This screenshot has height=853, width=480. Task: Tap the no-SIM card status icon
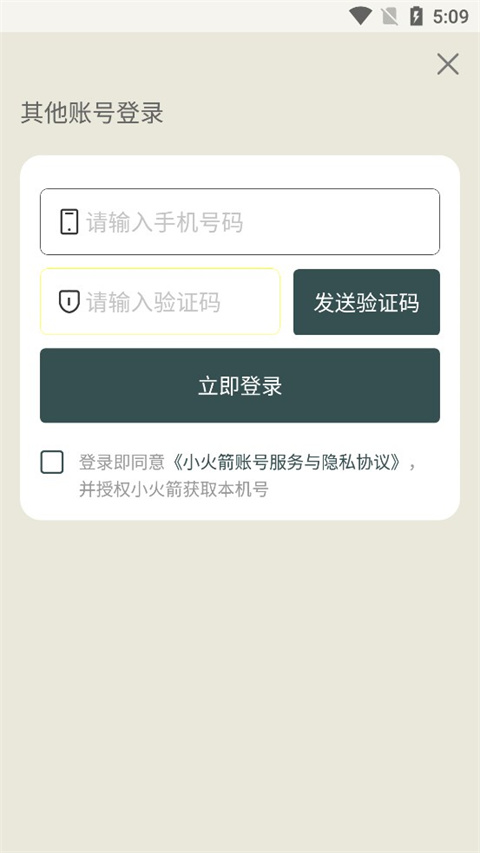(390, 16)
